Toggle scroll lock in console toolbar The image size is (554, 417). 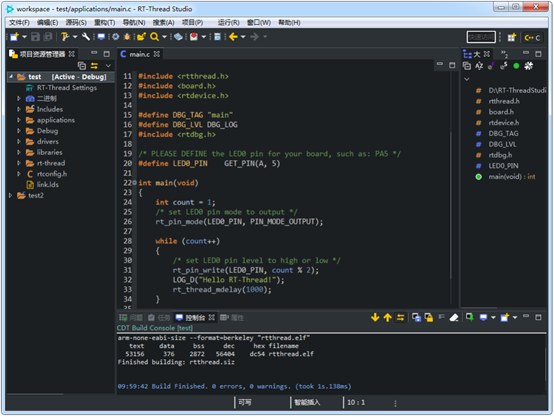pyautogui.click(x=429, y=317)
